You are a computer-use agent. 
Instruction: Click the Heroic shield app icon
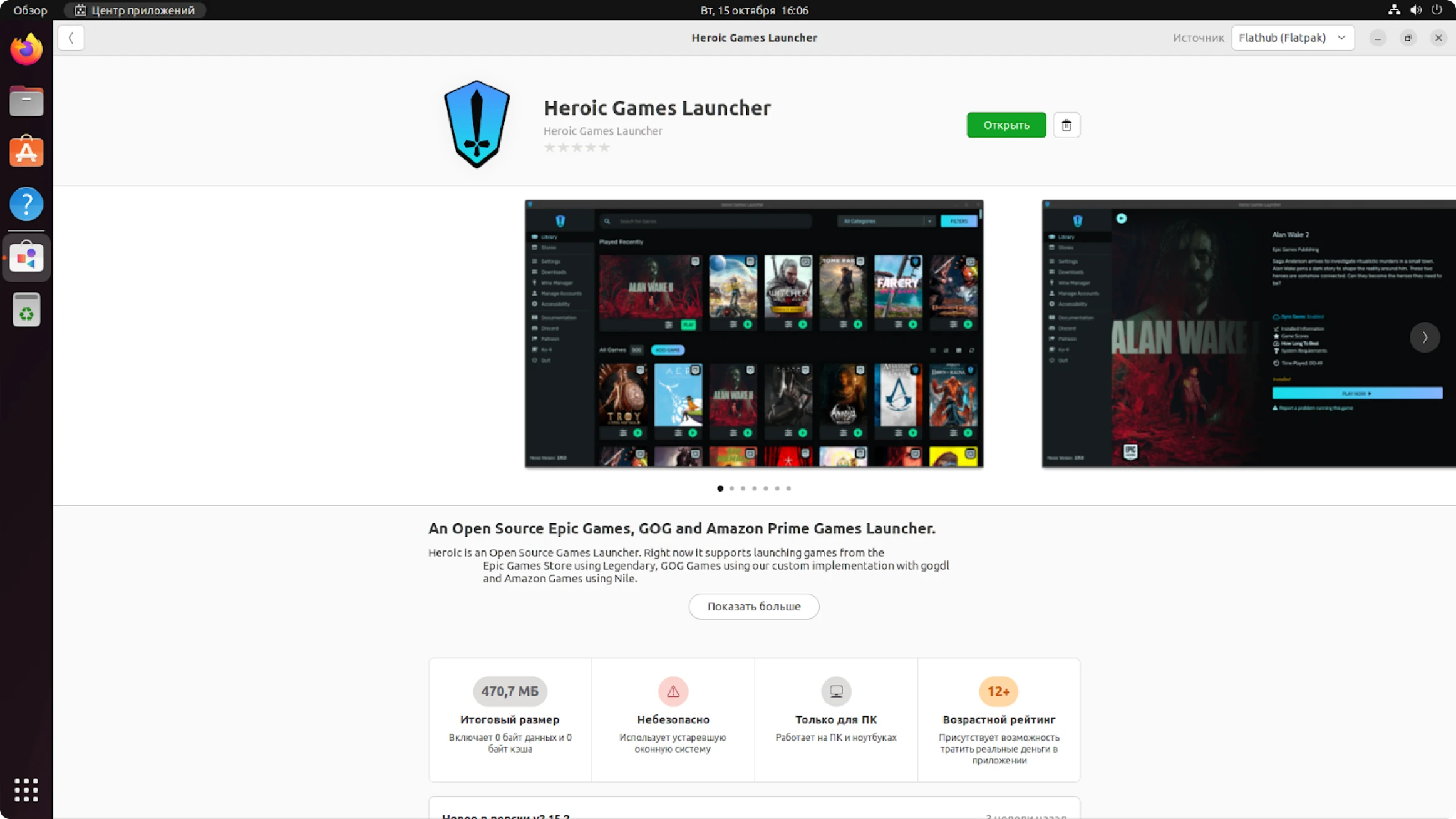(477, 124)
